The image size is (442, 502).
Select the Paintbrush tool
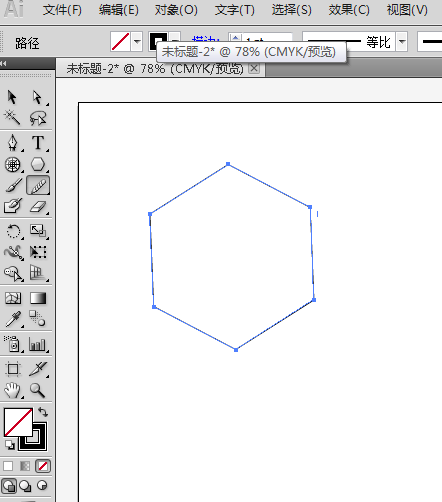click(x=13, y=185)
